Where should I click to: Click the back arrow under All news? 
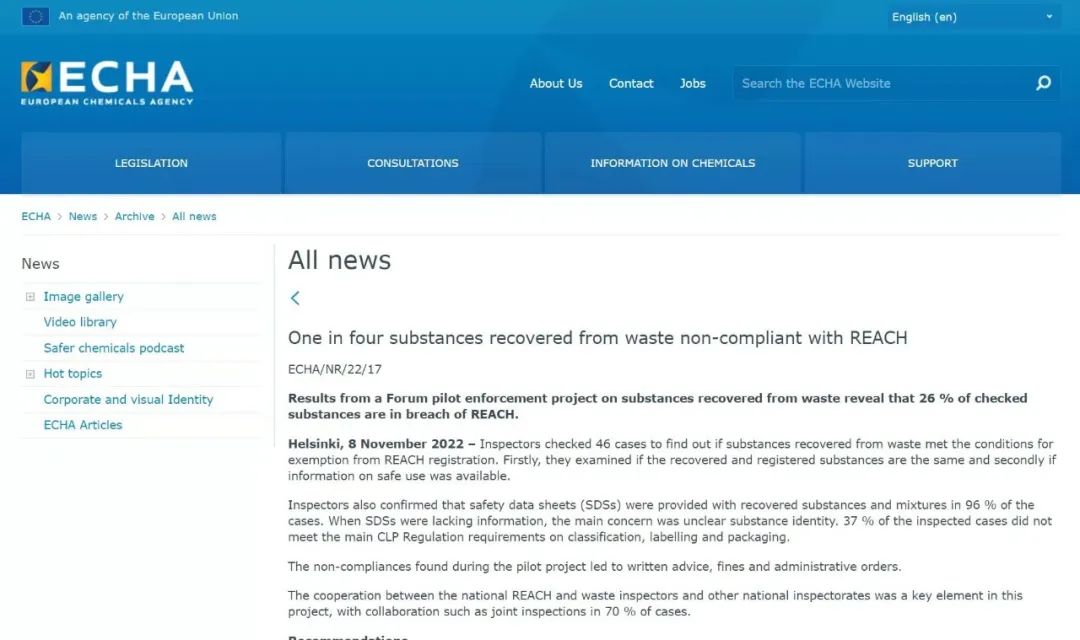click(x=295, y=298)
